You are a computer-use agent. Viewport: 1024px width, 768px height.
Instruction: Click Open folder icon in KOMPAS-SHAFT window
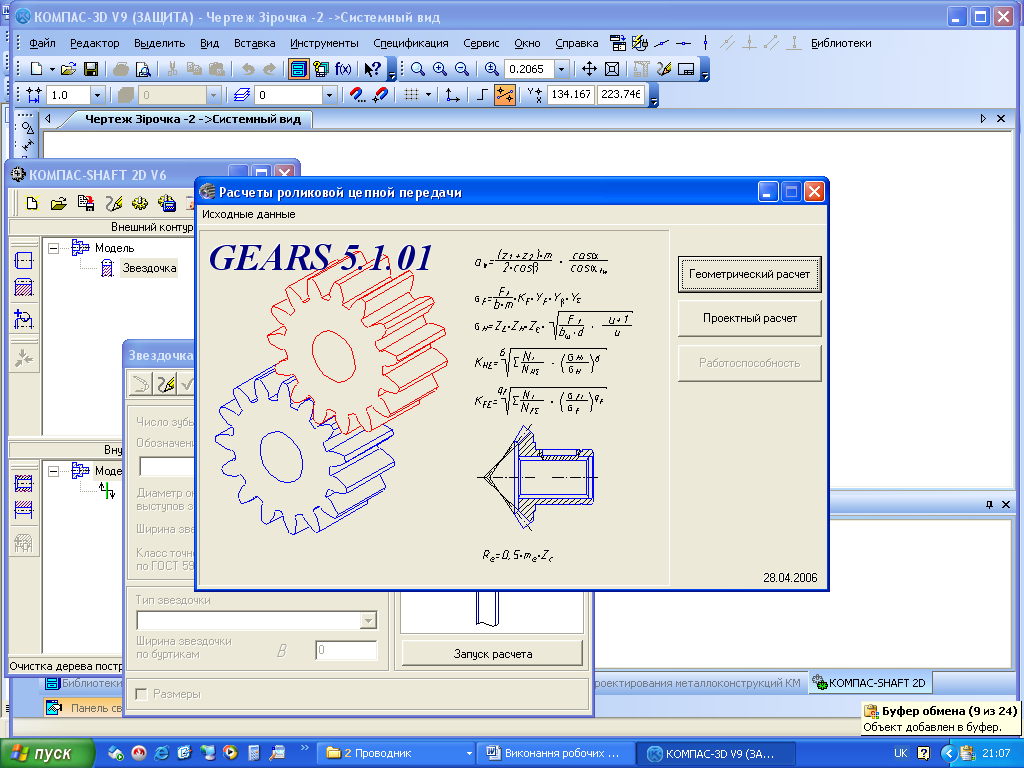click(59, 203)
